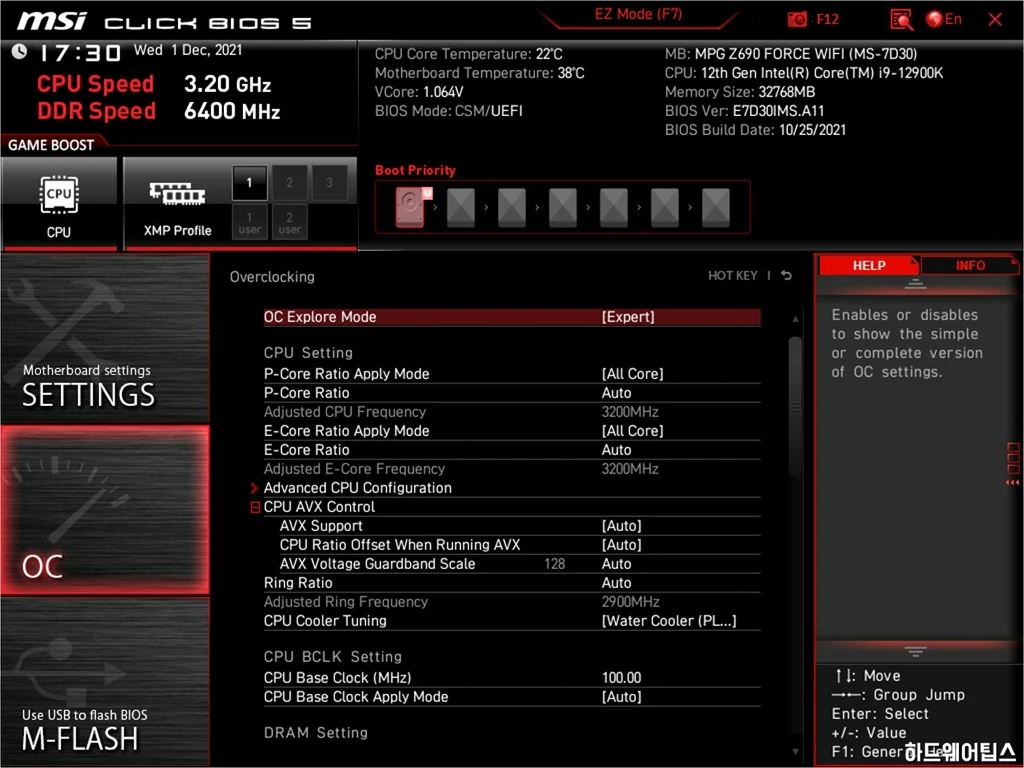Switch to the INFO tab
The image size is (1024, 768).
point(969,265)
